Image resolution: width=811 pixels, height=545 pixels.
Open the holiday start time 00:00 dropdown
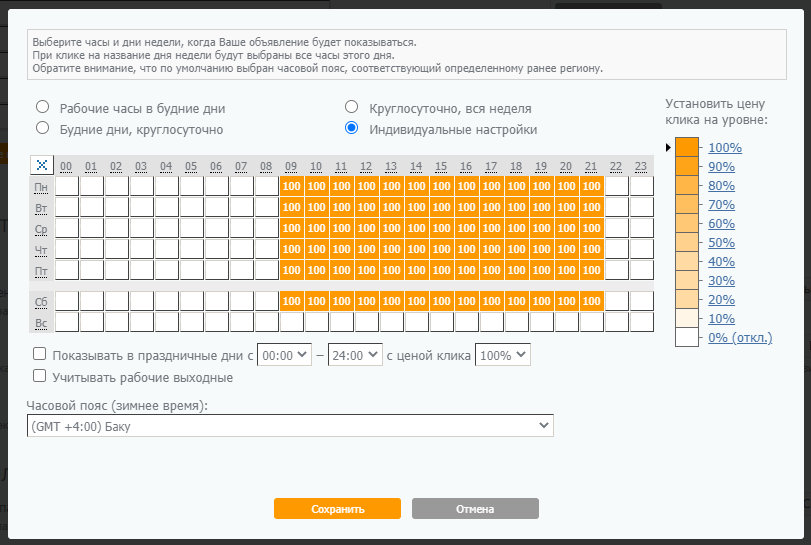(285, 355)
